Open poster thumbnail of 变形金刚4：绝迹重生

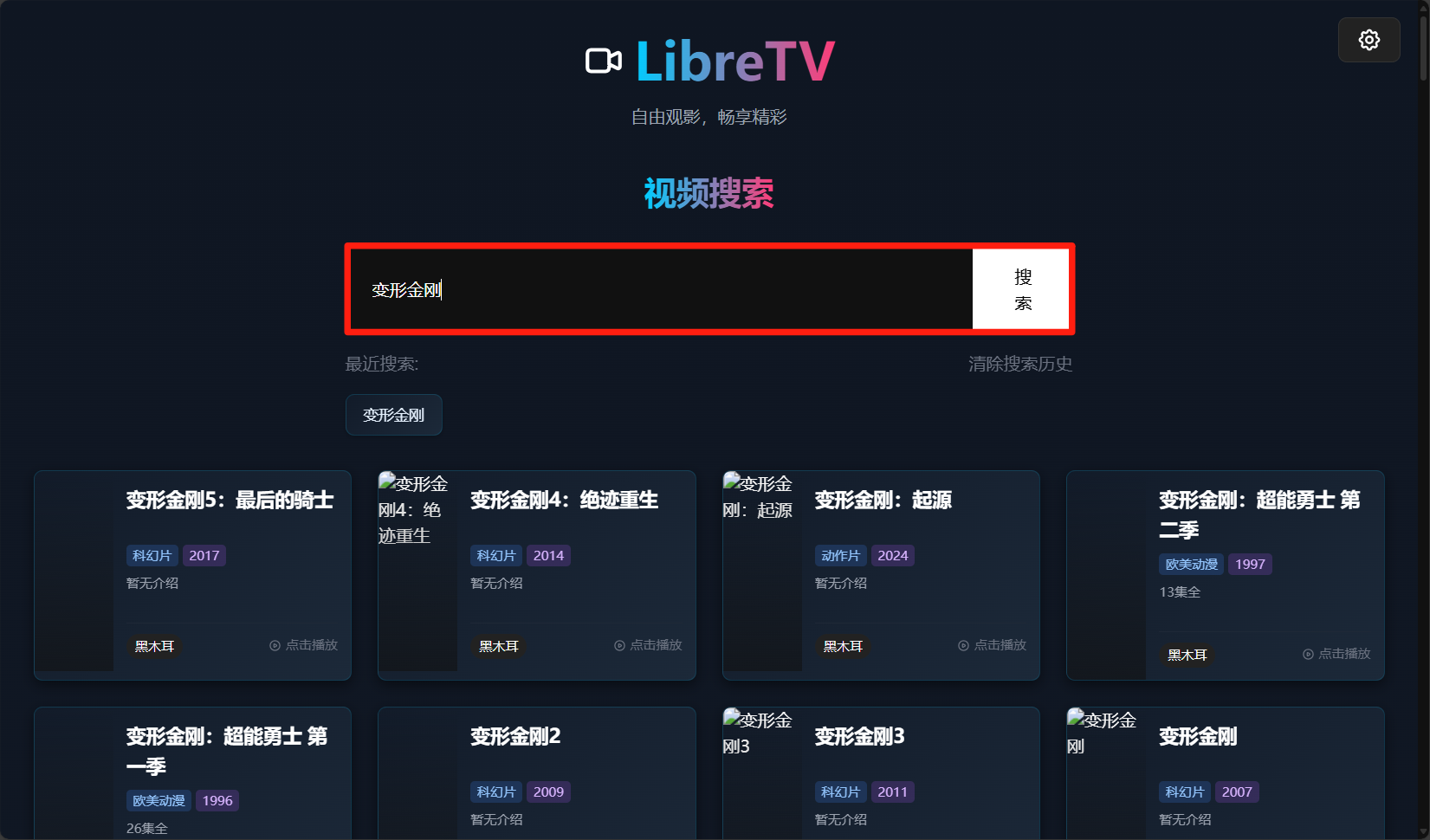(417, 572)
